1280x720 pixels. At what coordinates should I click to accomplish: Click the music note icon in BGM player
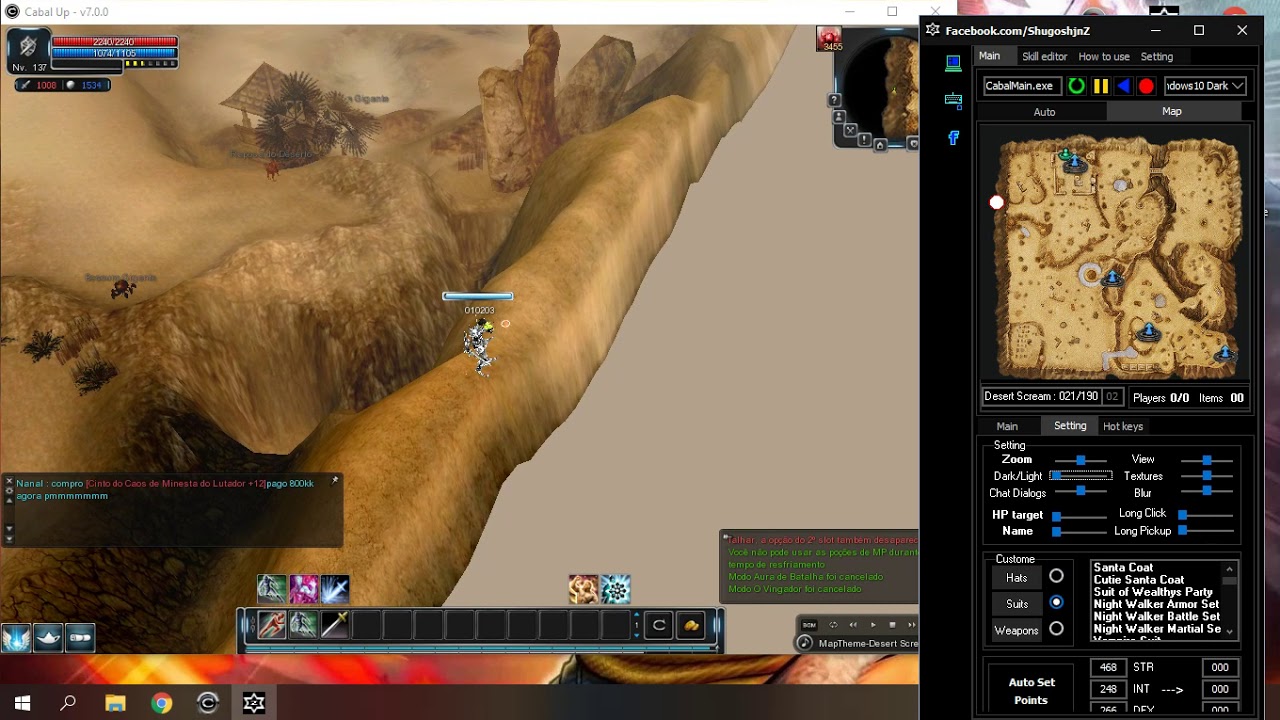click(x=806, y=643)
